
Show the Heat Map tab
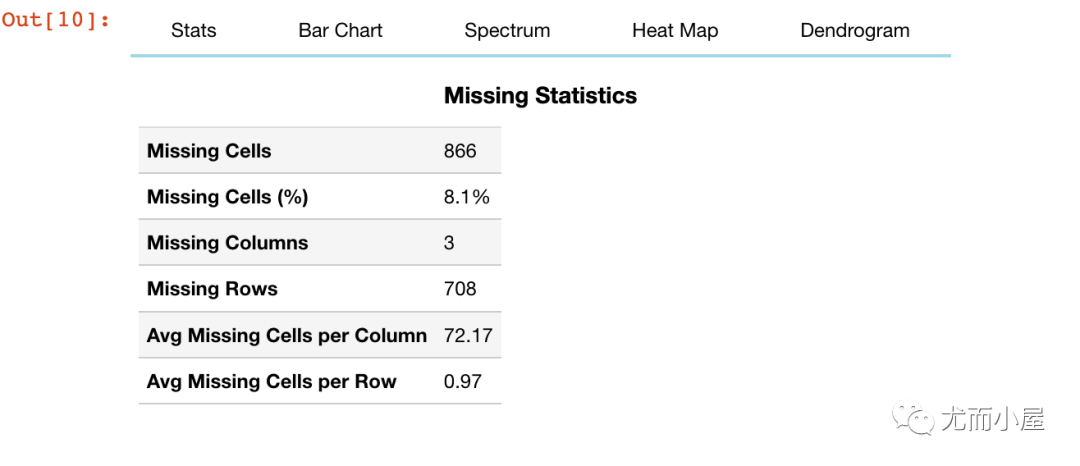coord(675,31)
